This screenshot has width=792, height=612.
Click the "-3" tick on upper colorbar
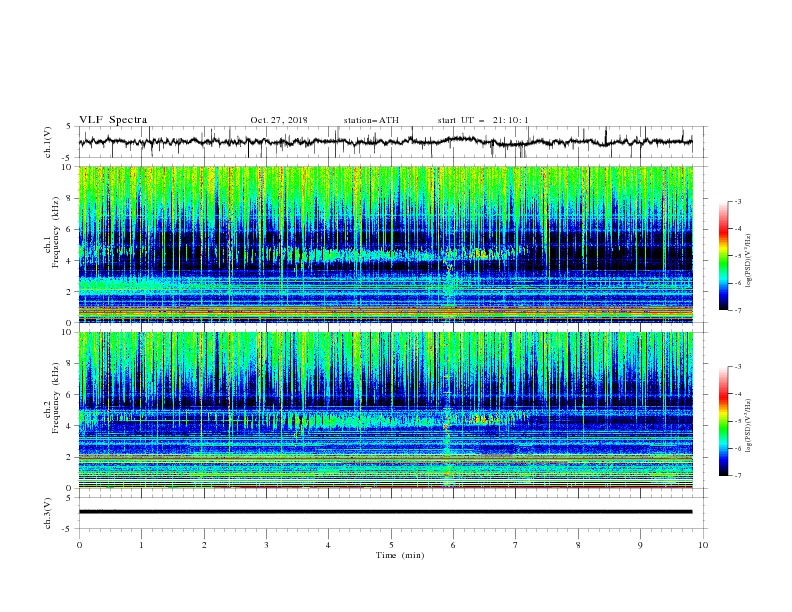click(737, 201)
